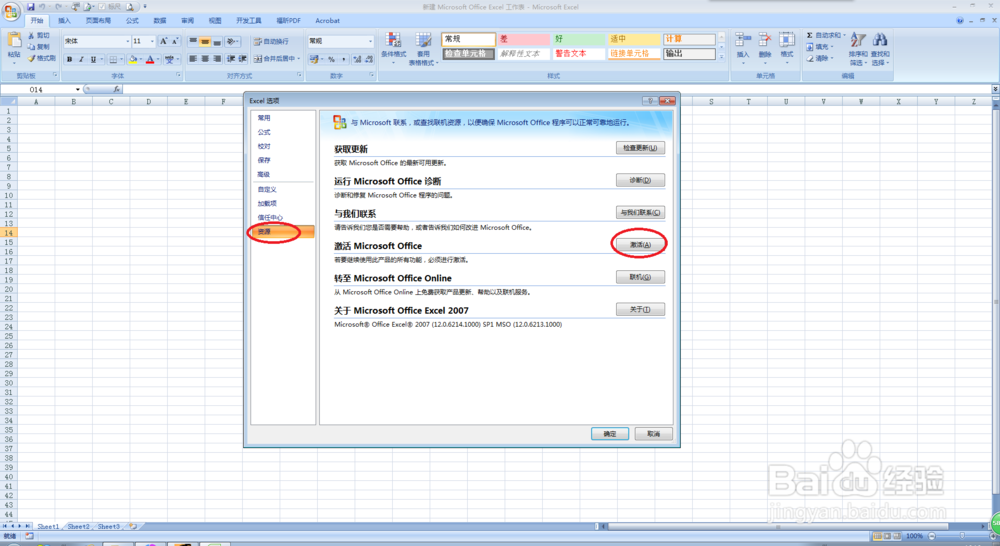This screenshot has width=1000, height=546.
Task: Switch to the 插入 (Insert) ribbon tab
Action: [x=64, y=20]
